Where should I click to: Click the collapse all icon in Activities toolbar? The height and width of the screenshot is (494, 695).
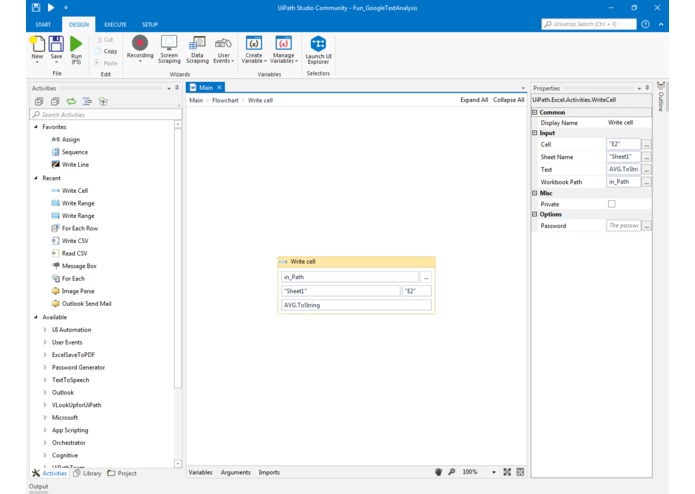pos(55,101)
